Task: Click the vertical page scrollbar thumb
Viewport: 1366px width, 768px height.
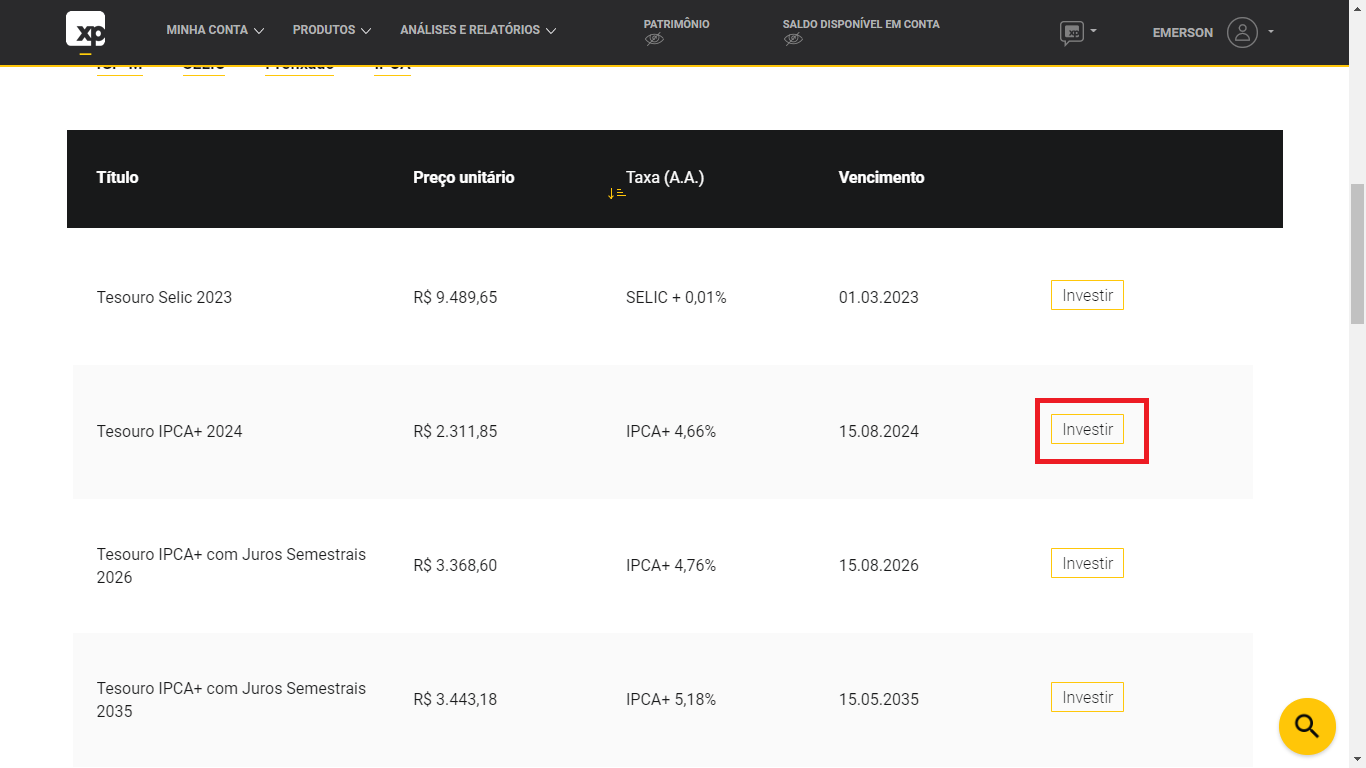Action: pyautogui.click(x=1357, y=254)
